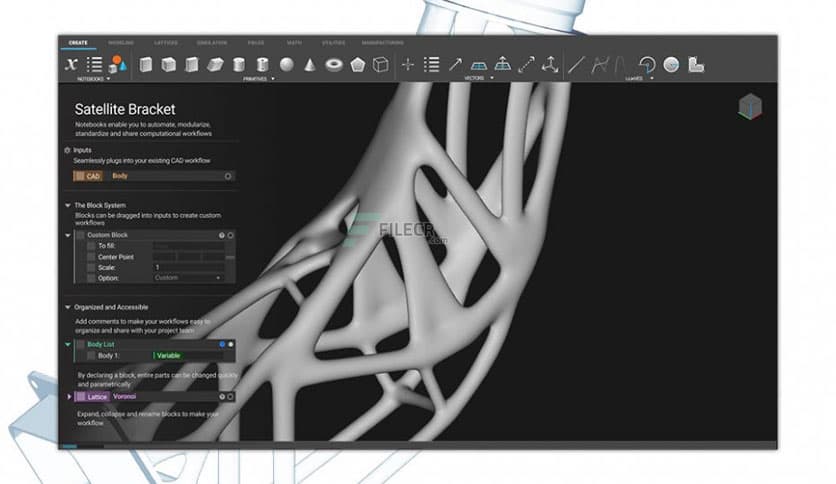Select the second cube primitive icon
This screenshot has height=484, width=836.
(x=169, y=64)
